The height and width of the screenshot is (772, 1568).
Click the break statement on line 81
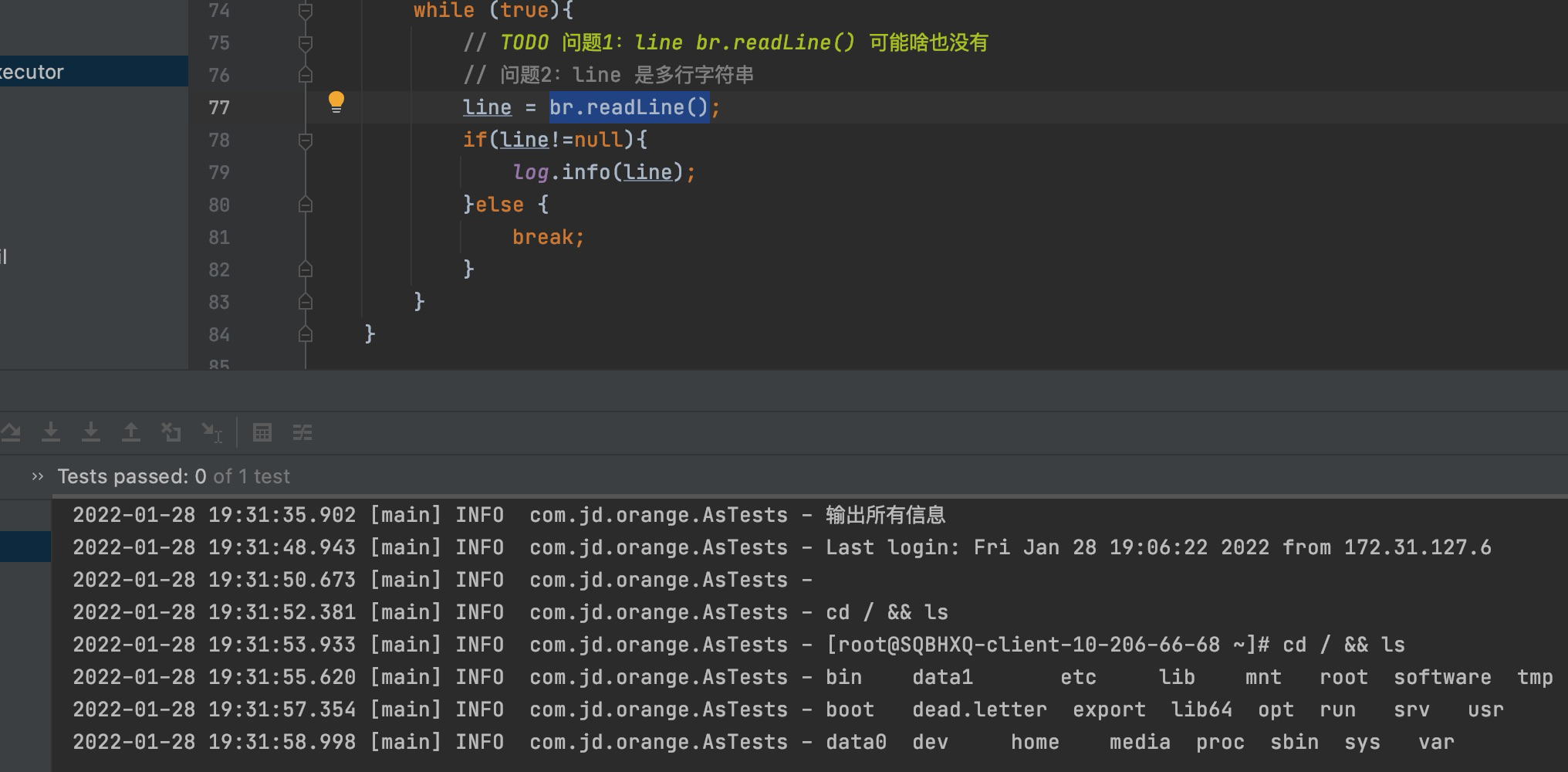click(548, 237)
